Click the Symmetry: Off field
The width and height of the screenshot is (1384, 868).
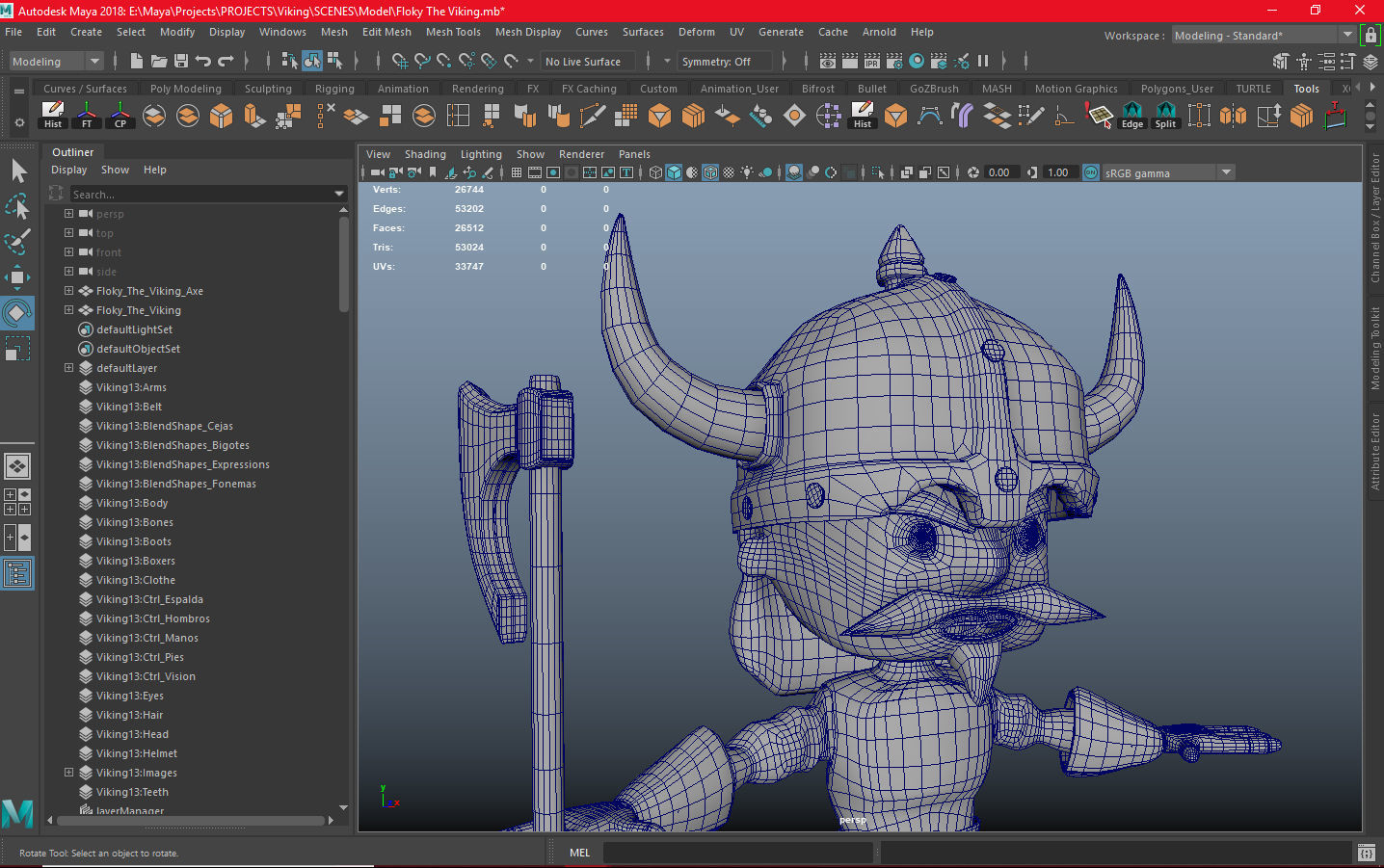point(725,62)
